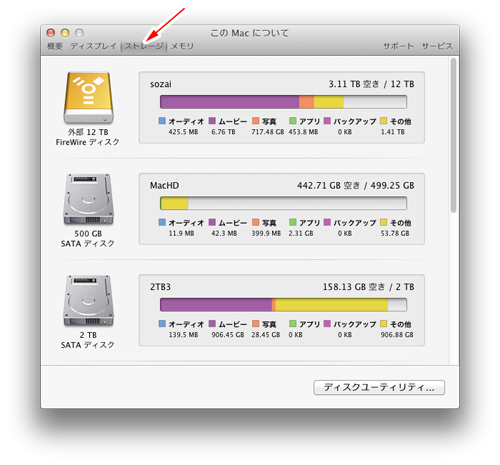Click the 2TB3 storage usage bar
Viewport: 500px width, 465px height.
point(283,305)
